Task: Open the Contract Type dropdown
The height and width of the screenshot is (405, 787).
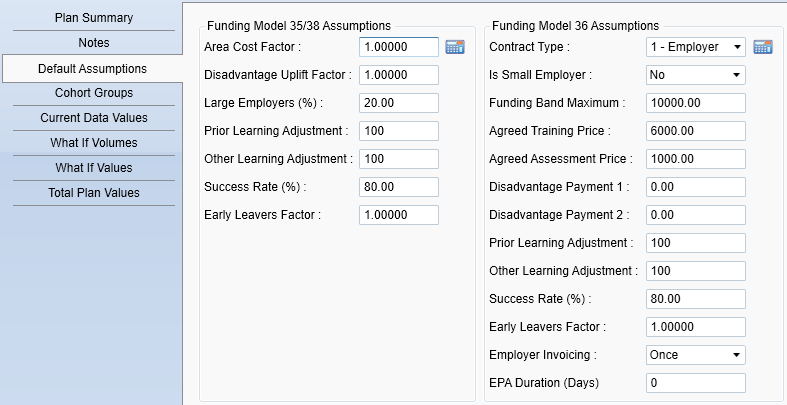Action: click(x=696, y=47)
